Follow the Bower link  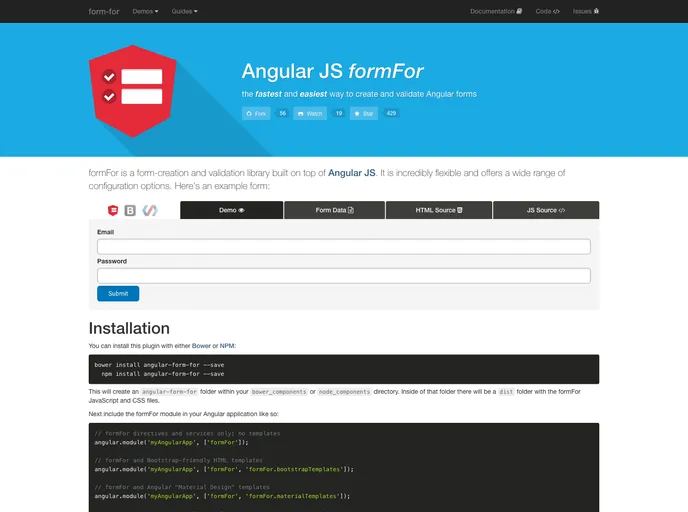pyautogui.click(x=201, y=346)
